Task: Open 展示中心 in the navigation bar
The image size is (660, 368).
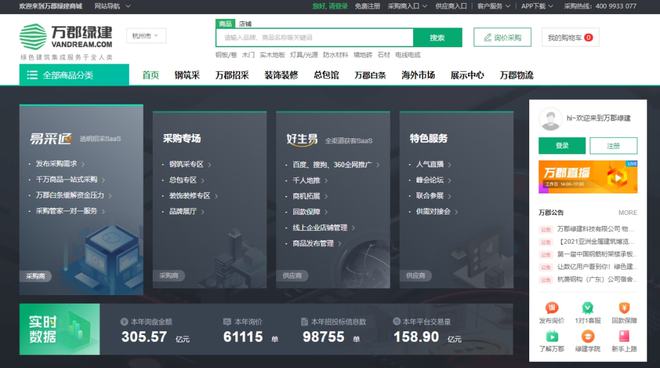Action: 467,75
